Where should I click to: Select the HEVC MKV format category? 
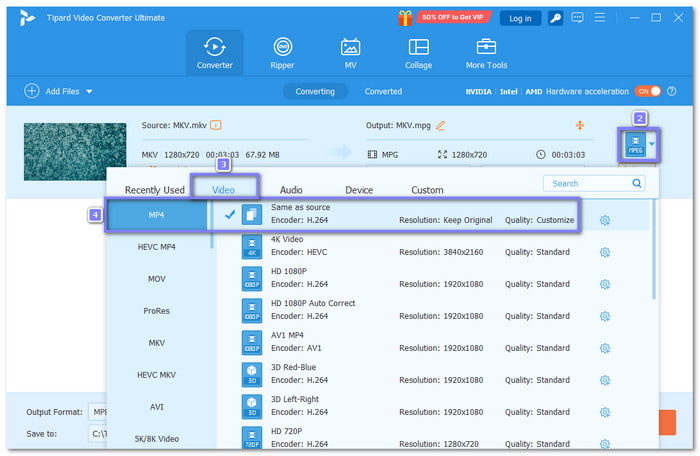156,375
